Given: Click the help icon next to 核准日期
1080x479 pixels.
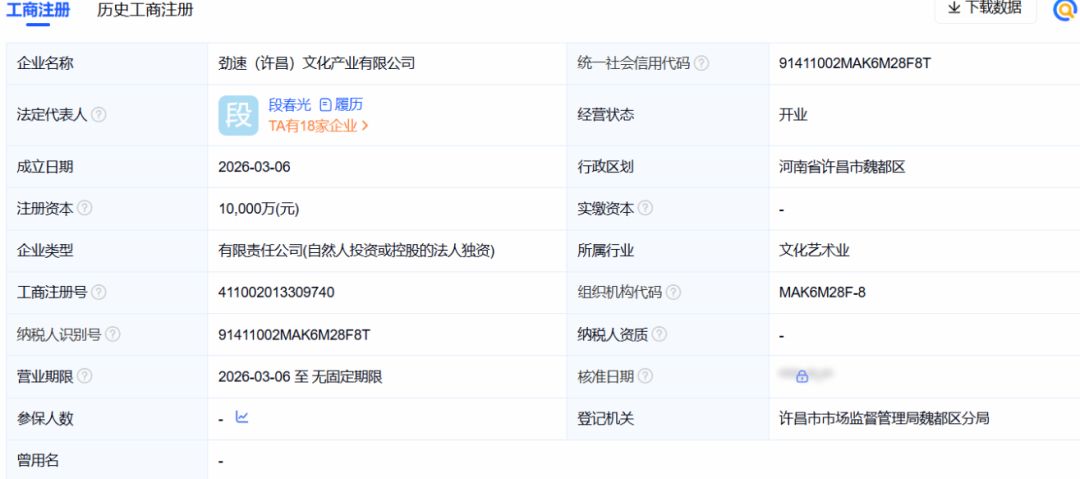Looking at the screenshot, I should coord(645,376).
